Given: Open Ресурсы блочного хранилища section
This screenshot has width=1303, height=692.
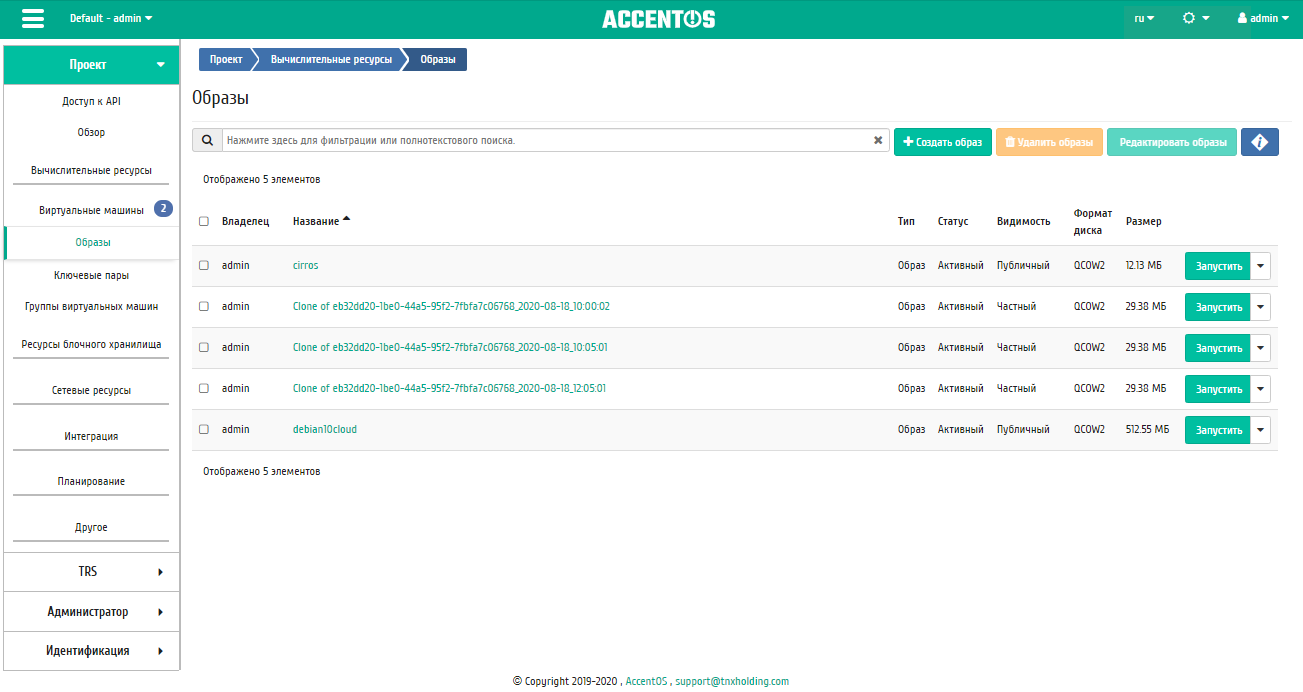Looking at the screenshot, I should pyautogui.click(x=91, y=344).
